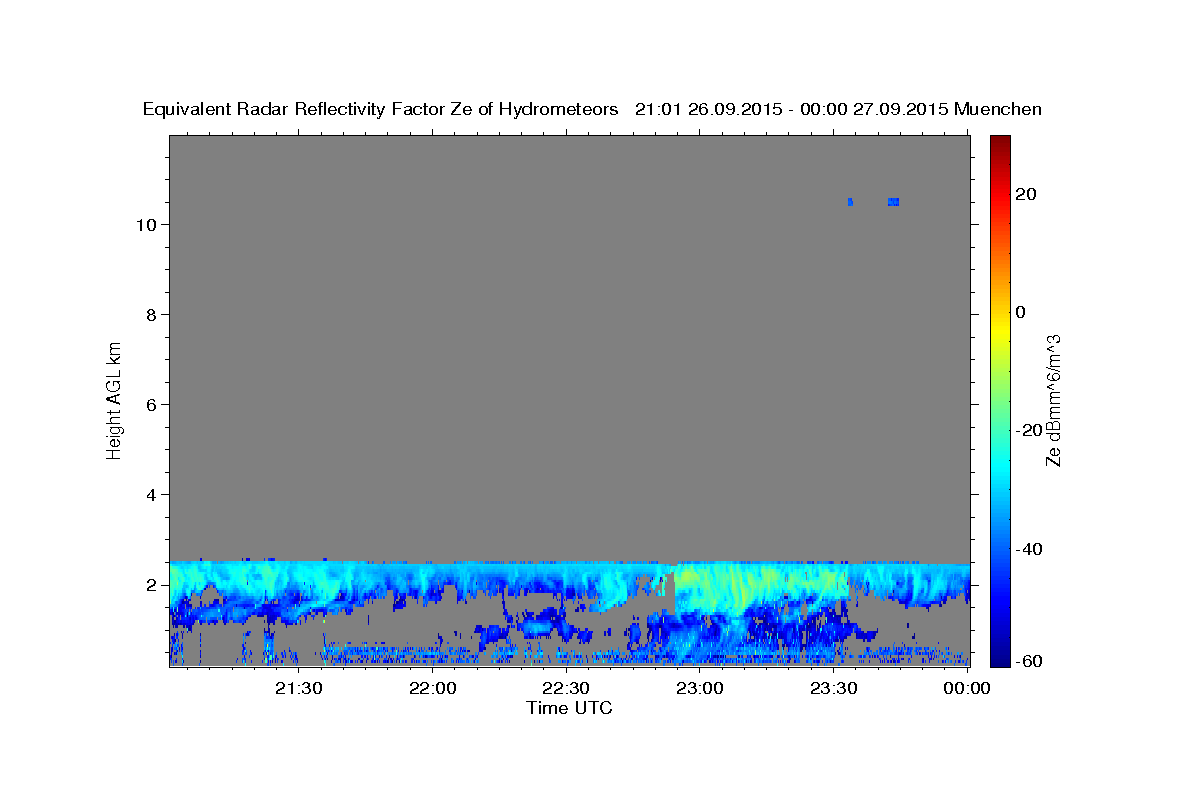Click the colorbar label -60

point(1029,661)
